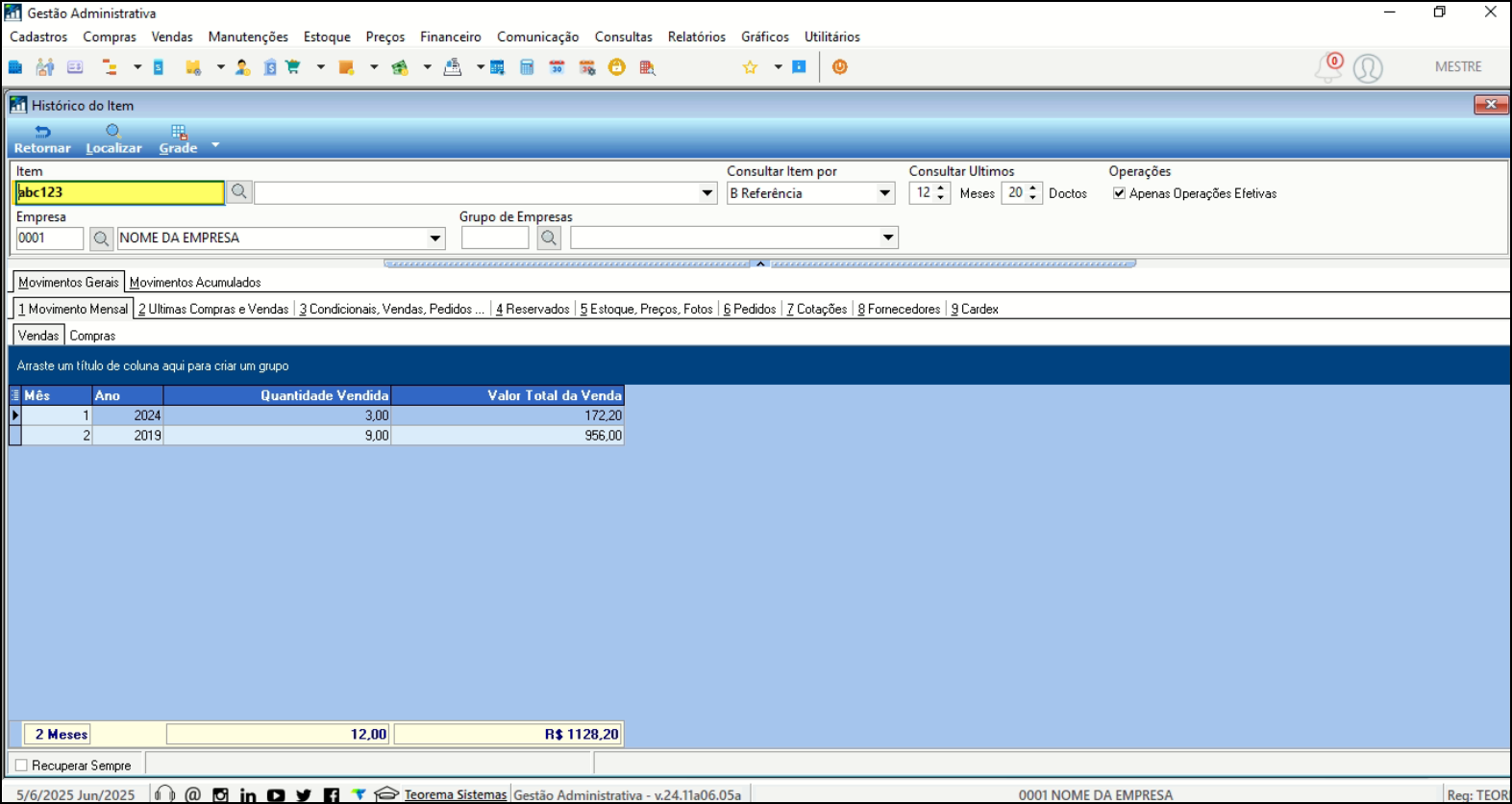Click the orange power icon

point(840,67)
